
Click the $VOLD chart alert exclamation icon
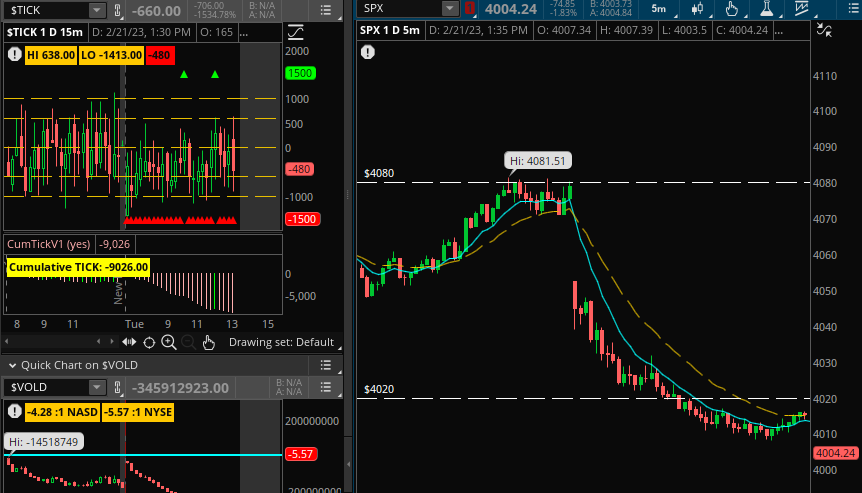click(x=15, y=411)
